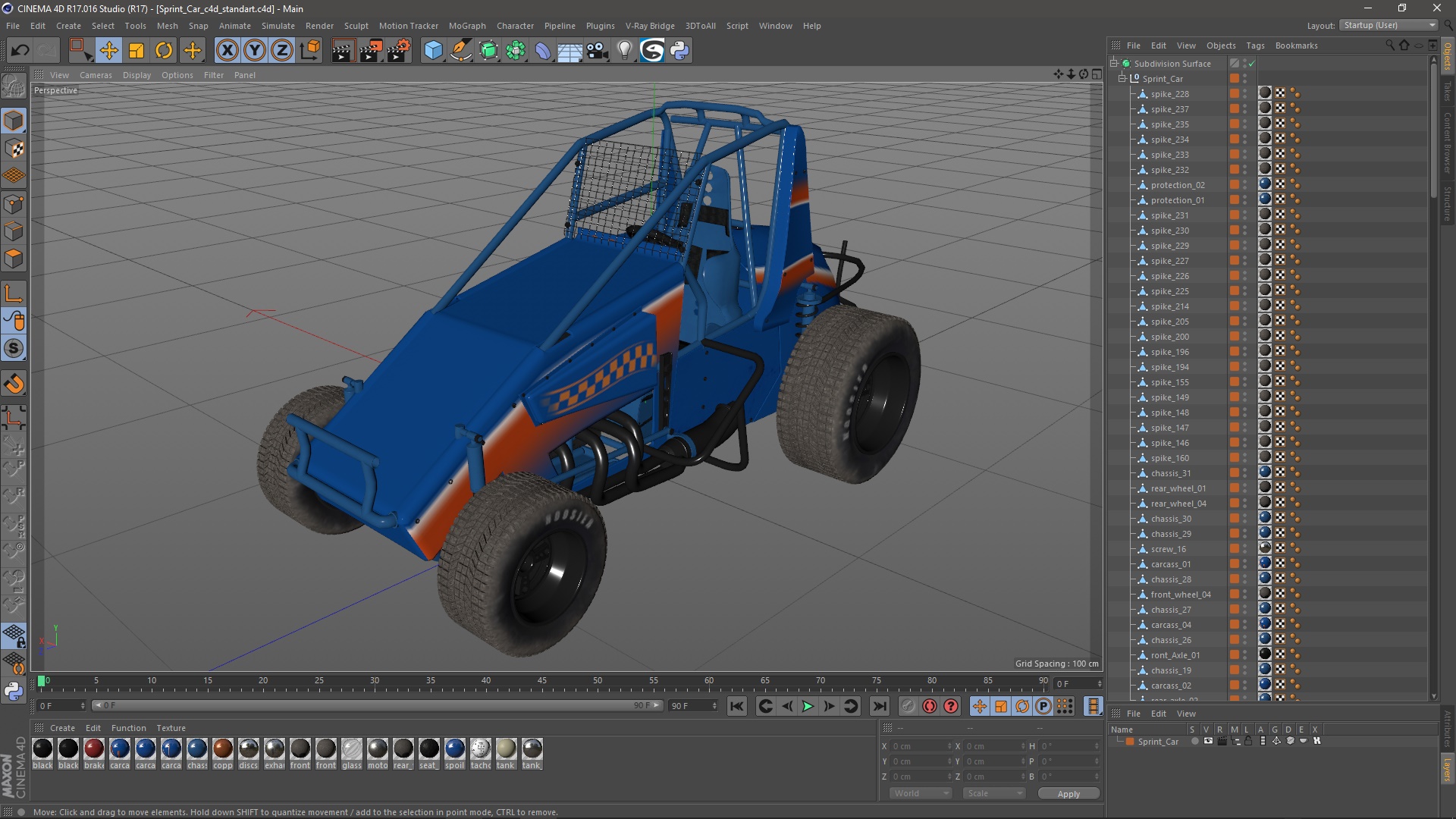The image size is (1456, 819).
Task: Go to the start of animation
Action: [736, 706]
